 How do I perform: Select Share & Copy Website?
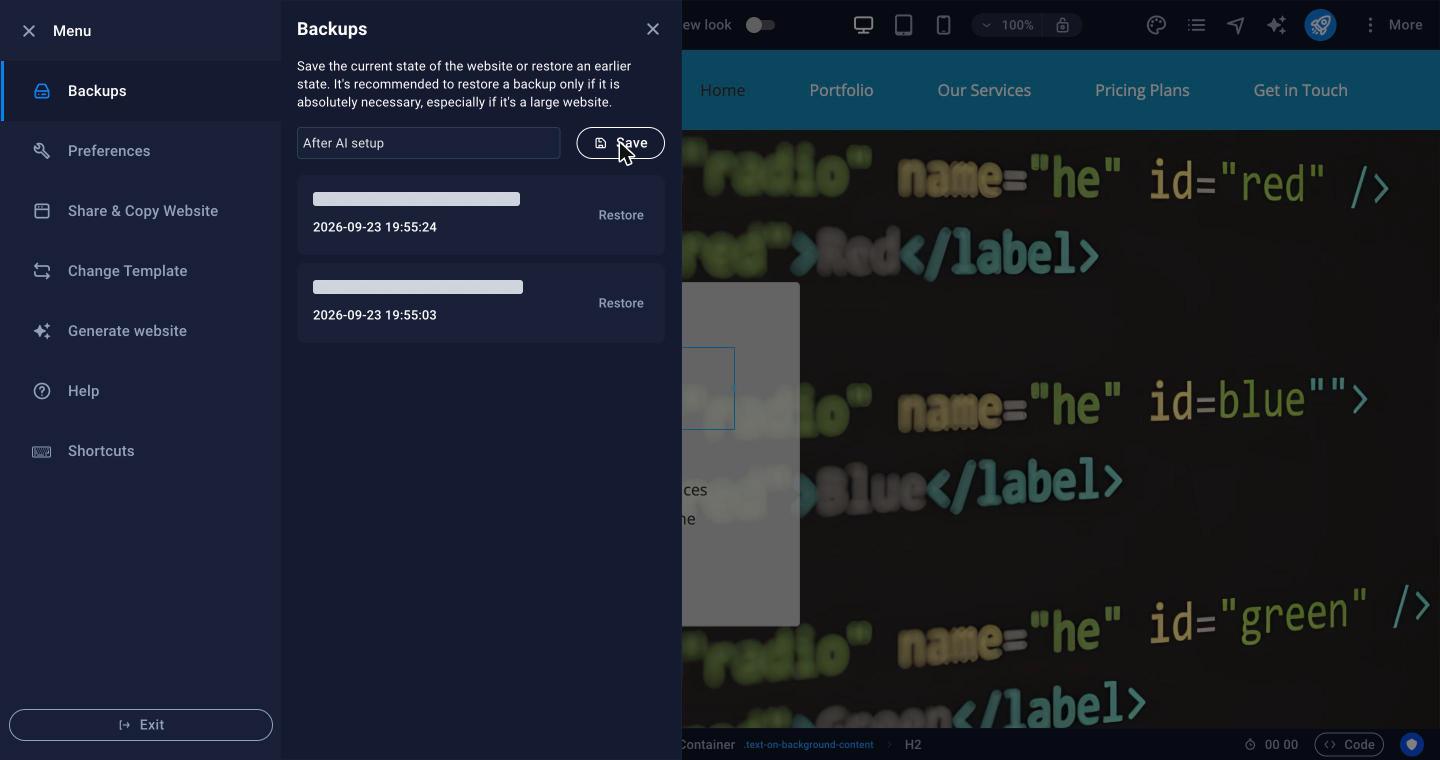(141, 211)
